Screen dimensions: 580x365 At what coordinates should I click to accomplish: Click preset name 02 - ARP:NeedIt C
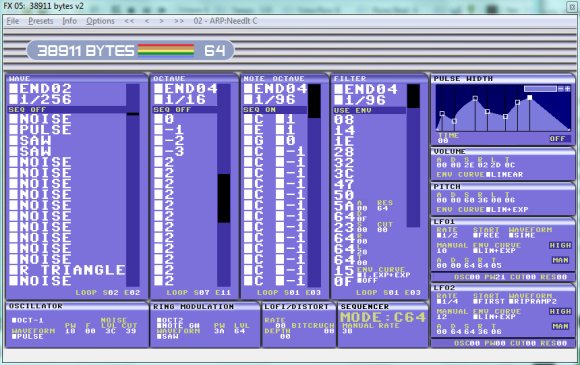coord(225,21)
